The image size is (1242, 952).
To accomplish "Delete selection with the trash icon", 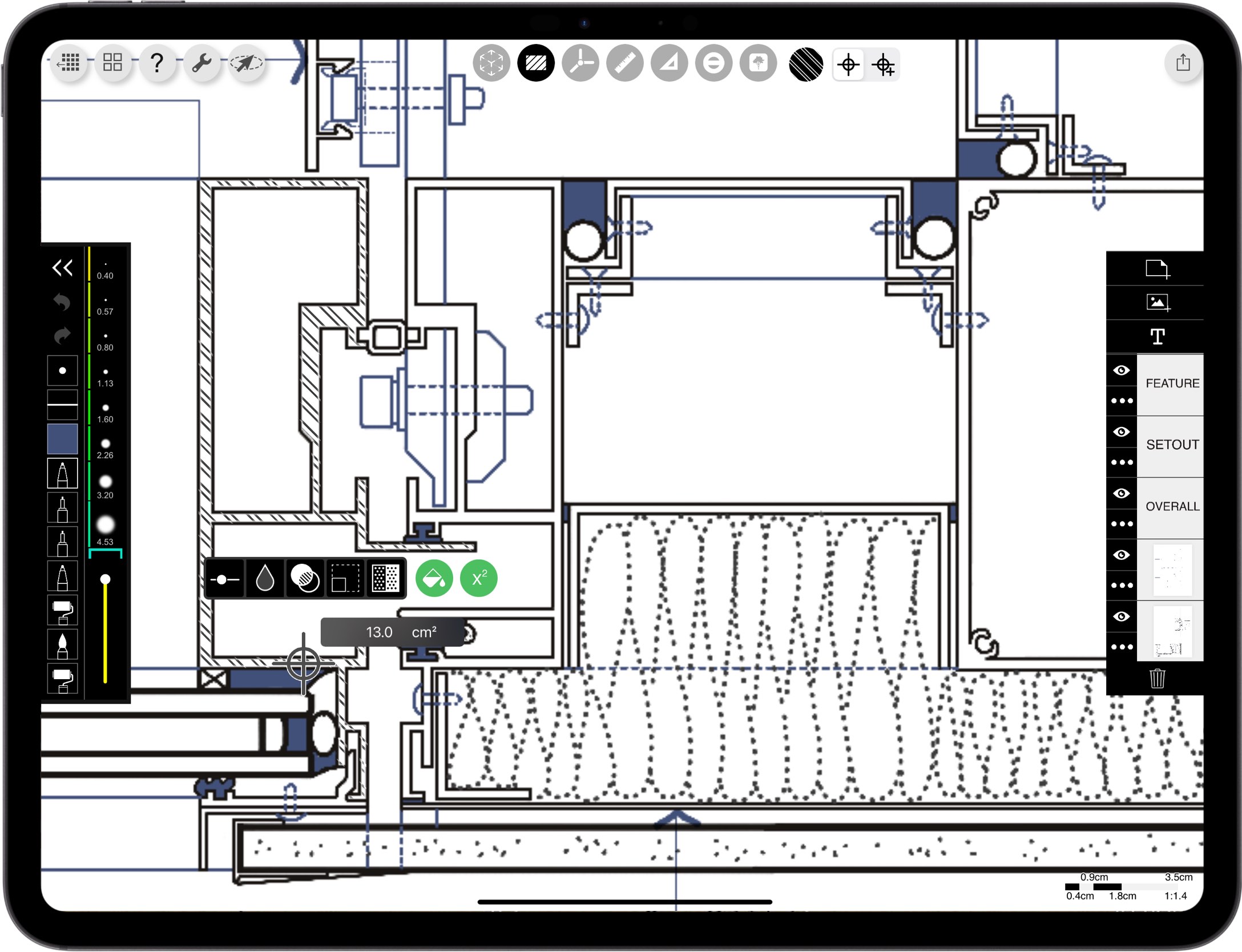I will pos(1158,679).
